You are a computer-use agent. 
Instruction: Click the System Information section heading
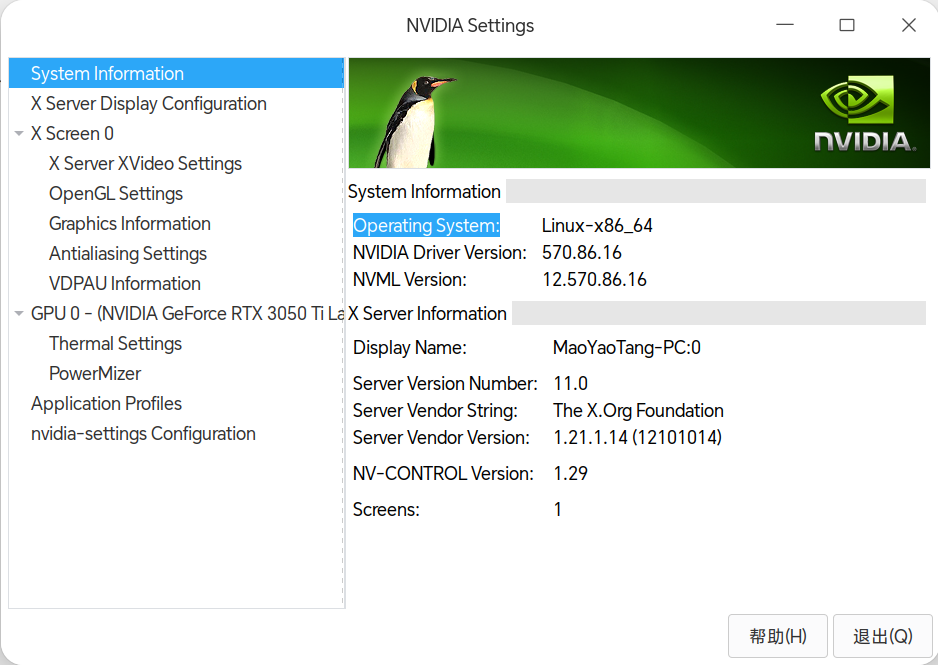[424, 191]
